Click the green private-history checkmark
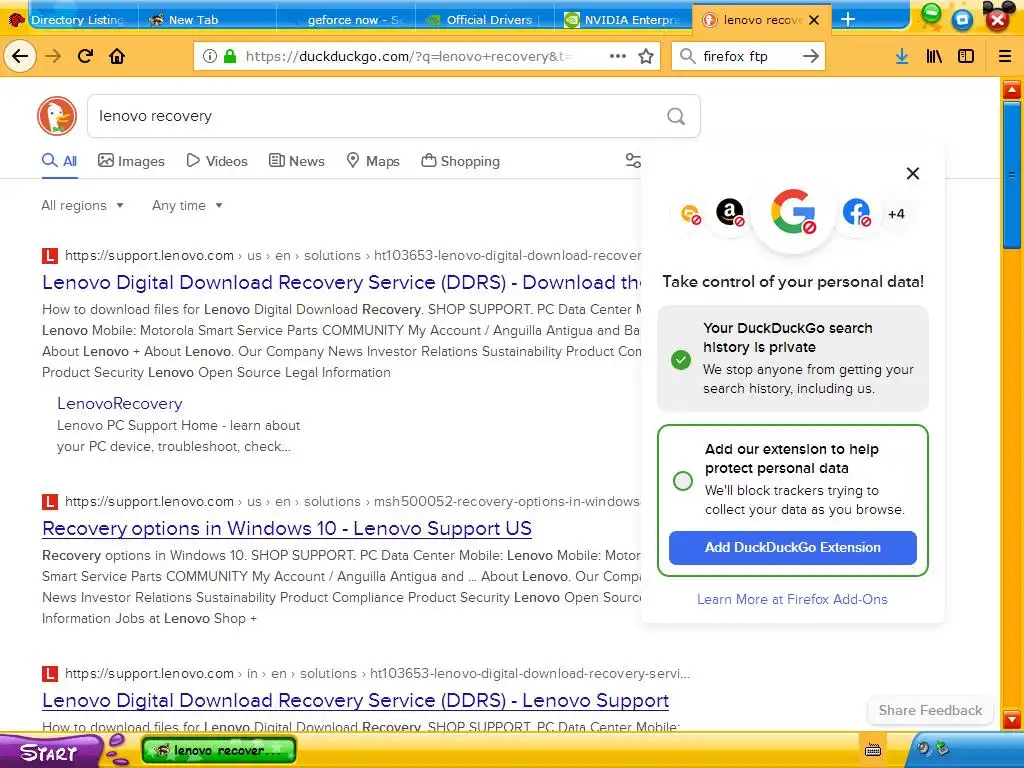Screen dimensions: 1024x768 (680, 359)
